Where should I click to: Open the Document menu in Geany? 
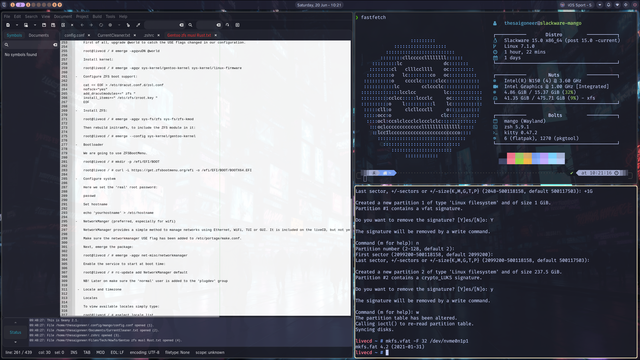pos(63,16)
